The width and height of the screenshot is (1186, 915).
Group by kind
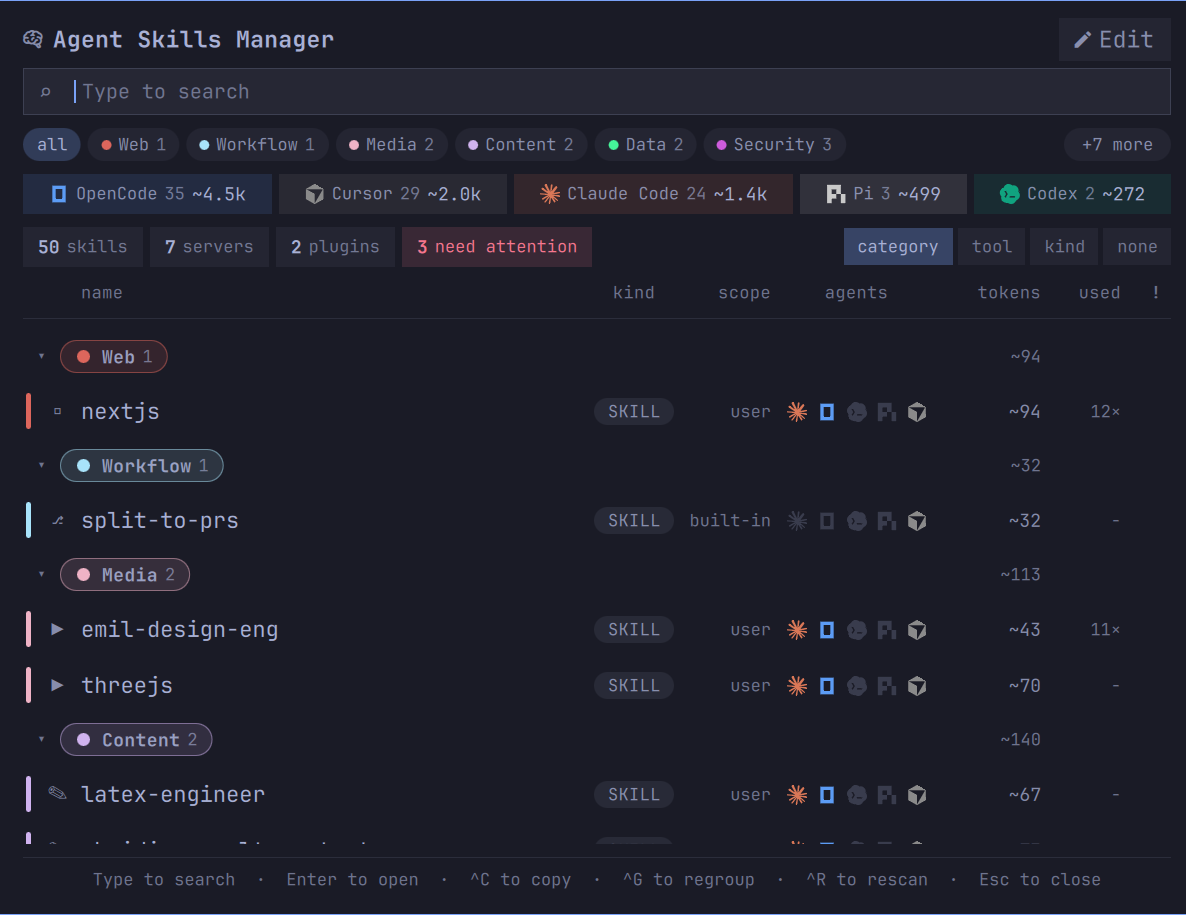pos(1064,247)
